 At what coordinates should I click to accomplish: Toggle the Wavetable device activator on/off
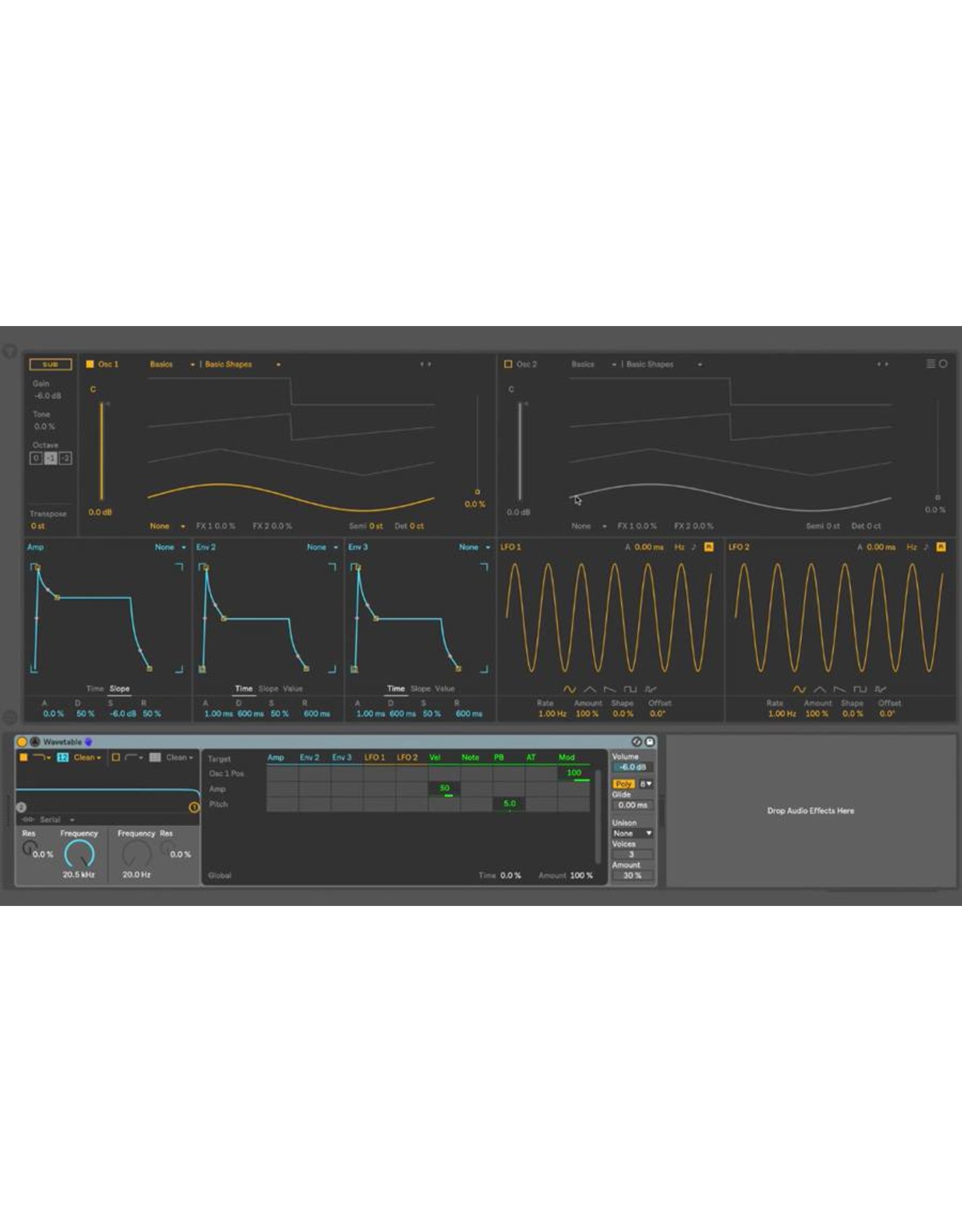coord(22,742)
